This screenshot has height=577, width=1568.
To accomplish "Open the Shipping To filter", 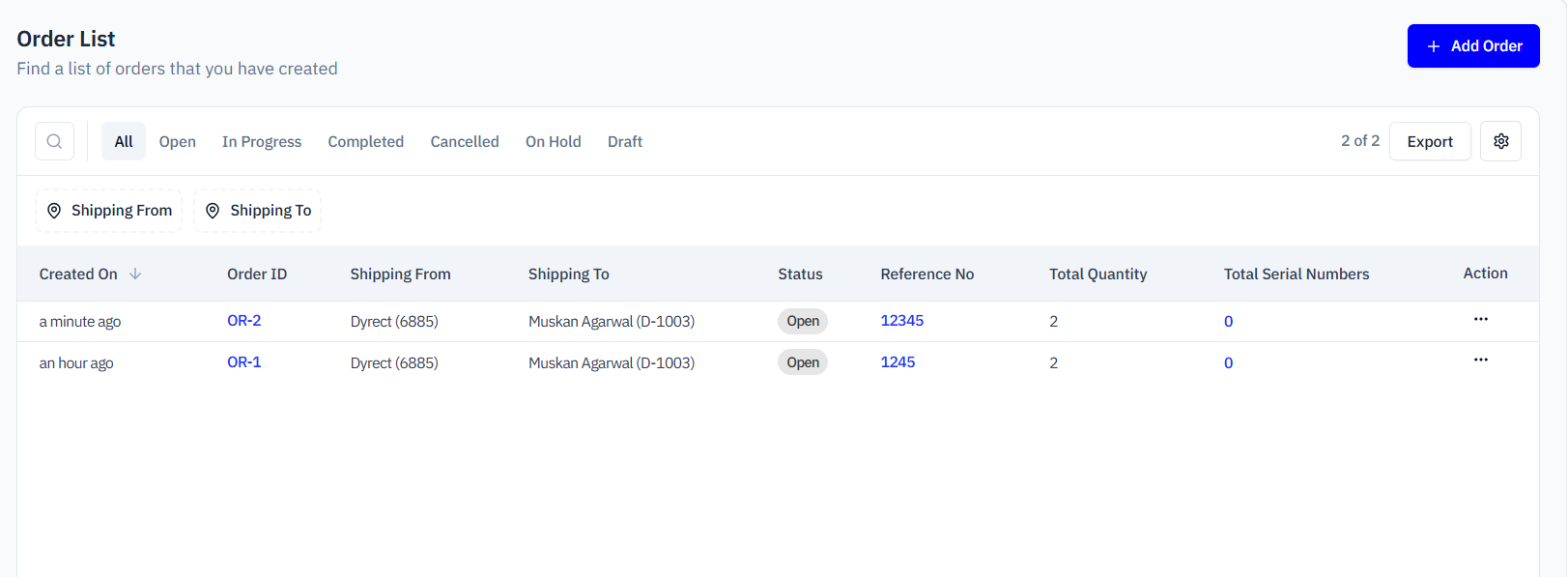I will pos(258,211).
